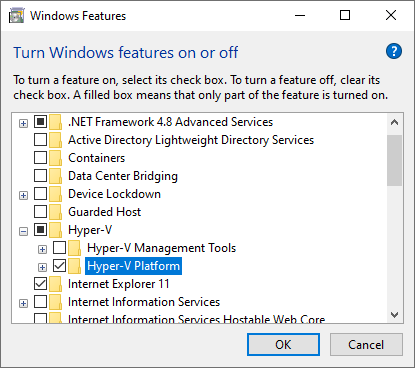Image resolution: width=415 pixels, height=368 pixels.
Task: Select the Internet Explorer 11 label
Action: point(119,284)
